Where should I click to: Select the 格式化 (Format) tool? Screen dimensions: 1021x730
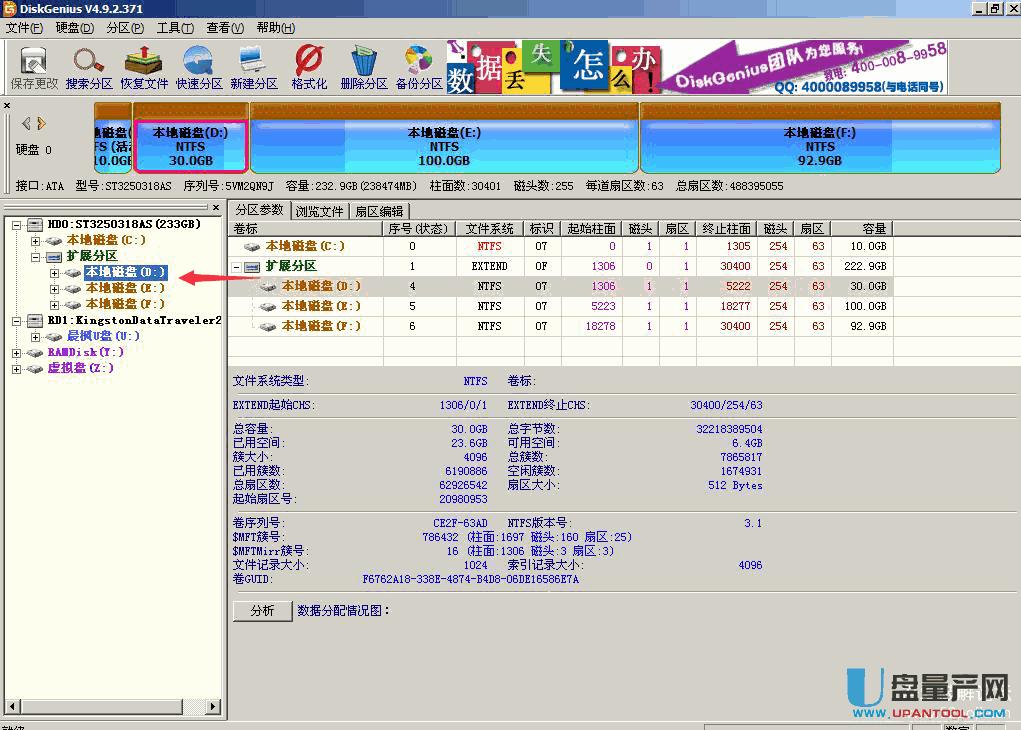pos(308,67)
